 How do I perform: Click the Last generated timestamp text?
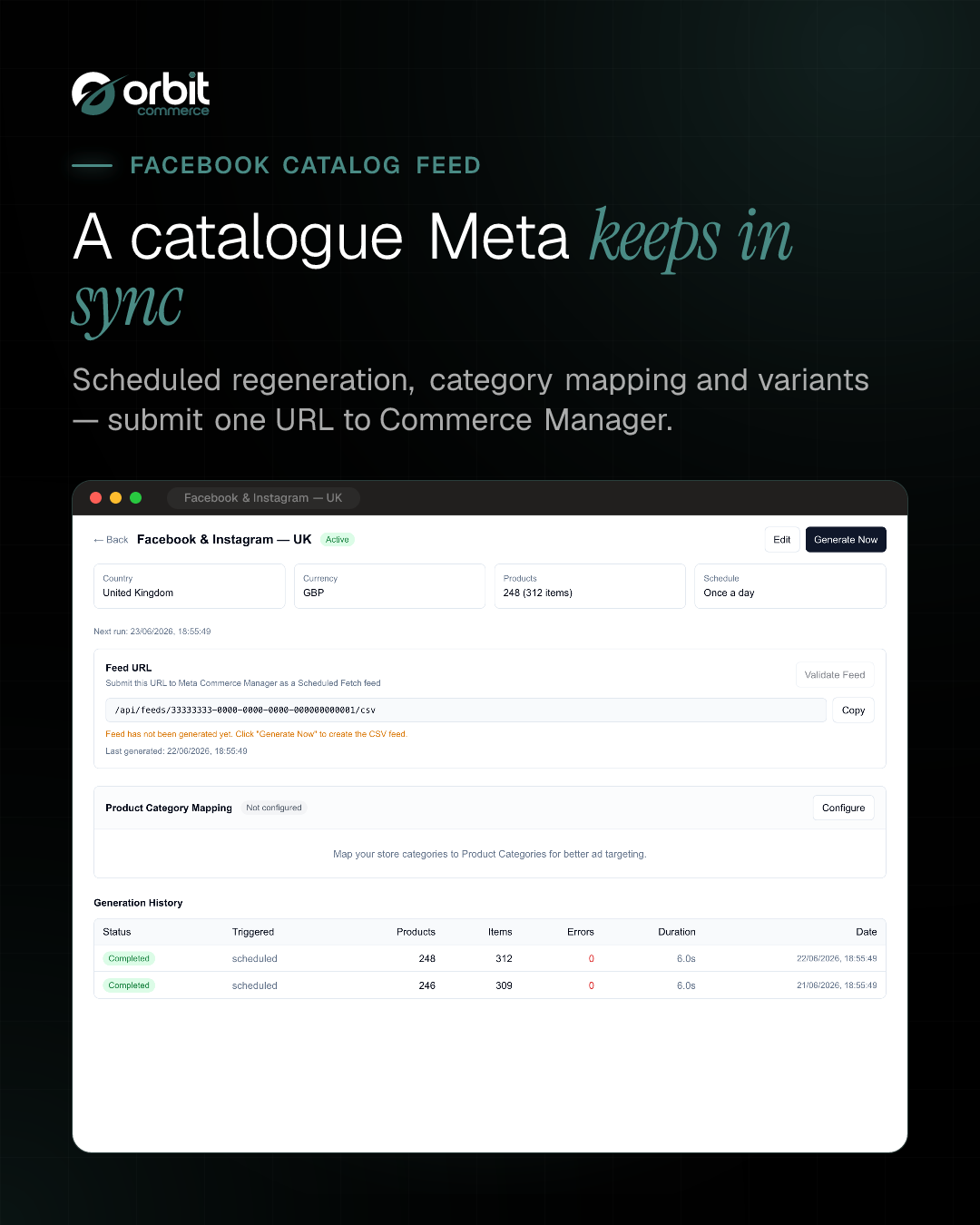[x=176, y=751]
